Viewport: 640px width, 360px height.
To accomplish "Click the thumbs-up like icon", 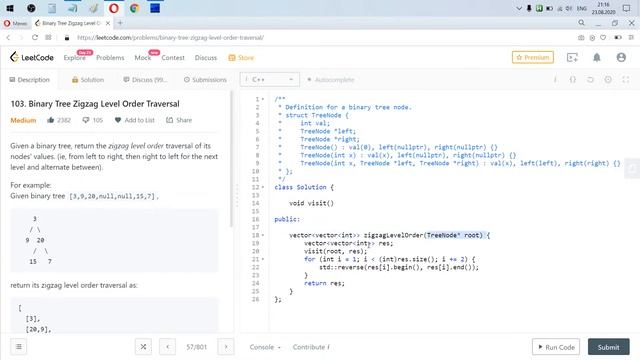I will click(51, 120).
